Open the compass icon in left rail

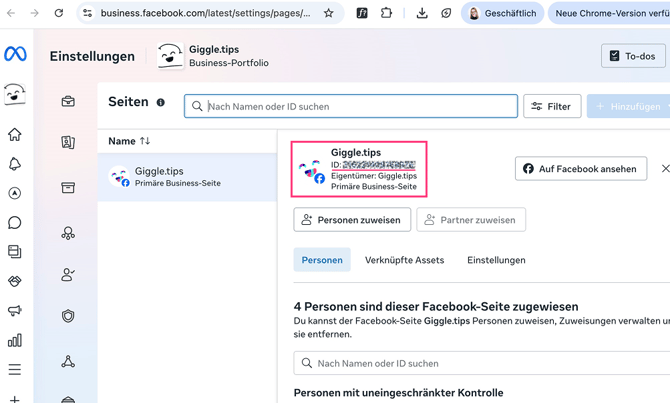(x=15, y=193)
